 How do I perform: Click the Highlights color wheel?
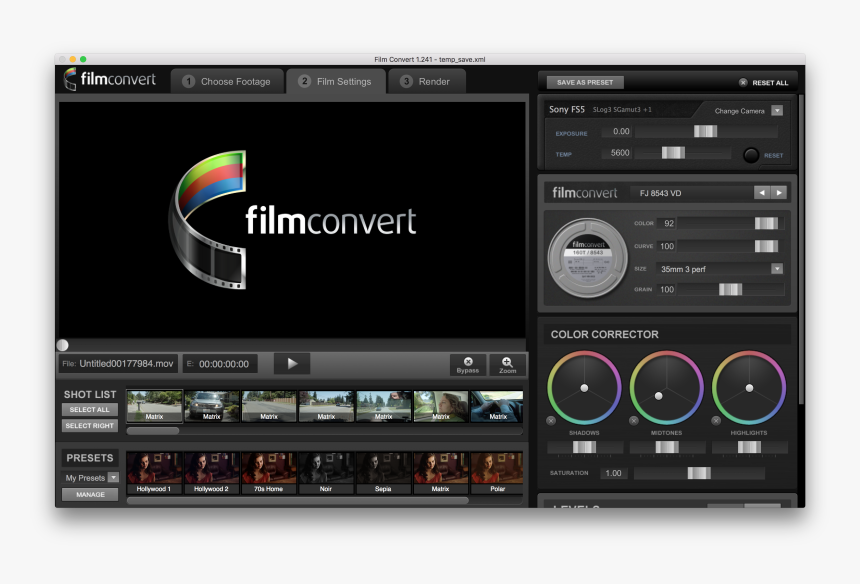tap(749, 388)
